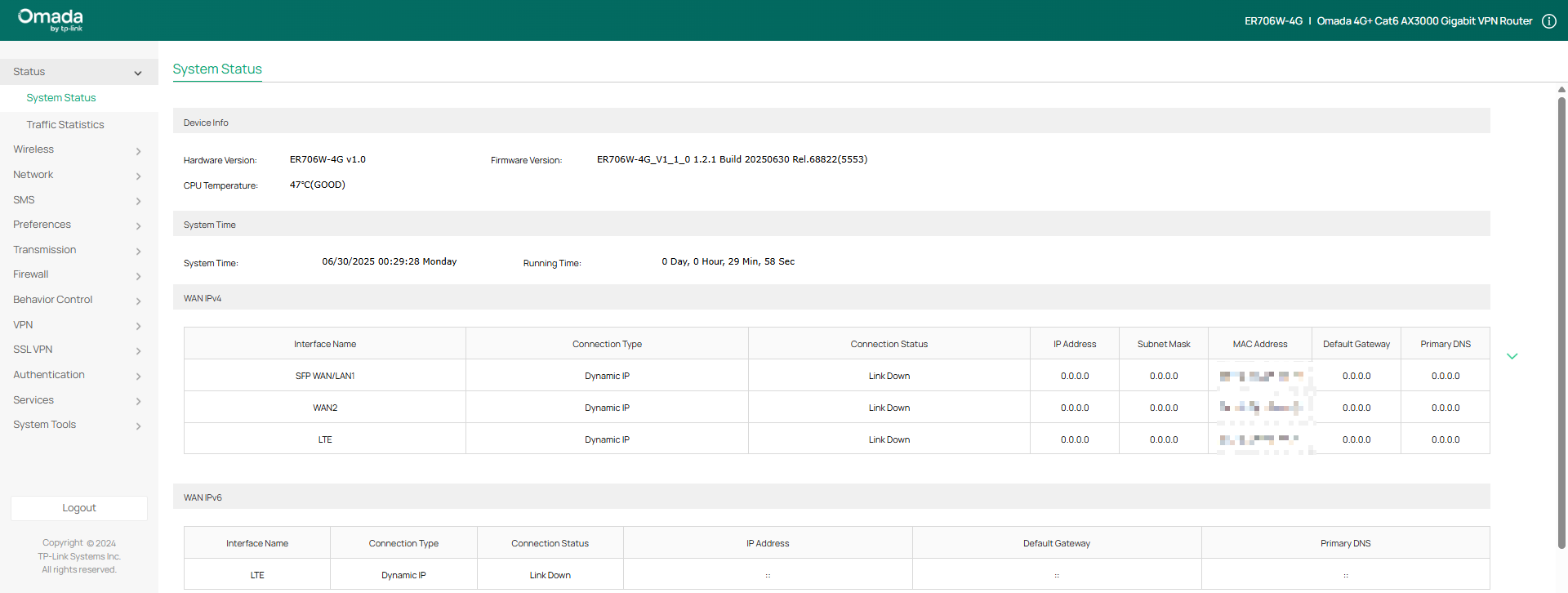Viewport: 1568px width, 593px height.
Task: Expand the Transmission menu
Action: point(78,250)
